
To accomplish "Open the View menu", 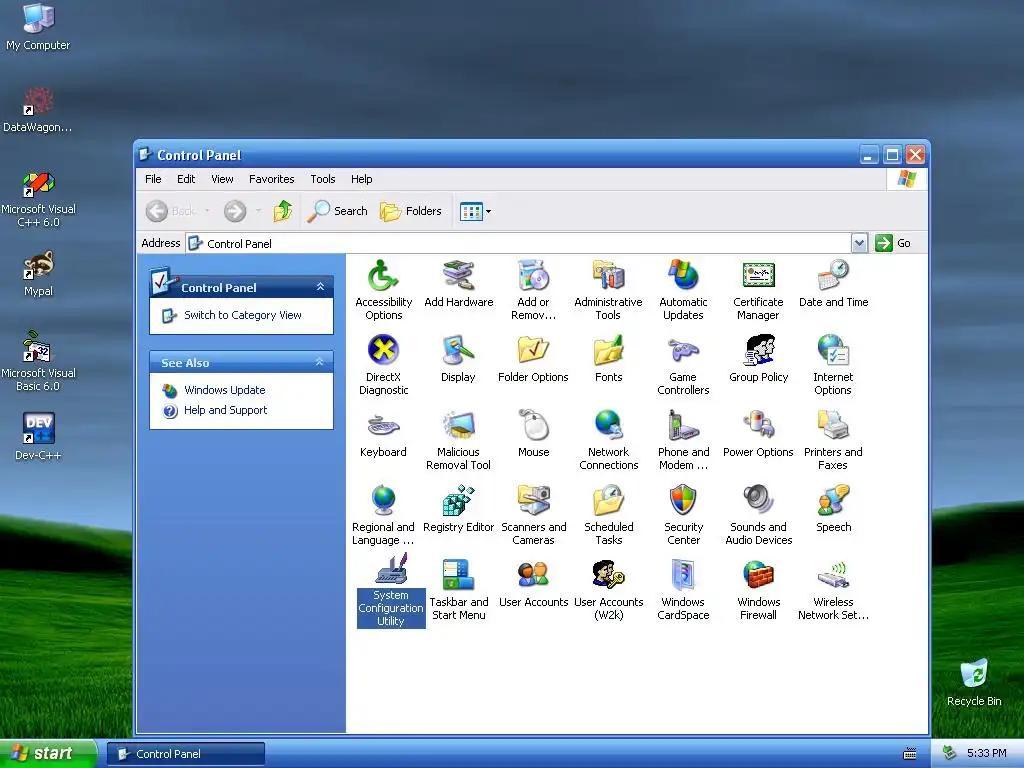I will tap(222, 179).
